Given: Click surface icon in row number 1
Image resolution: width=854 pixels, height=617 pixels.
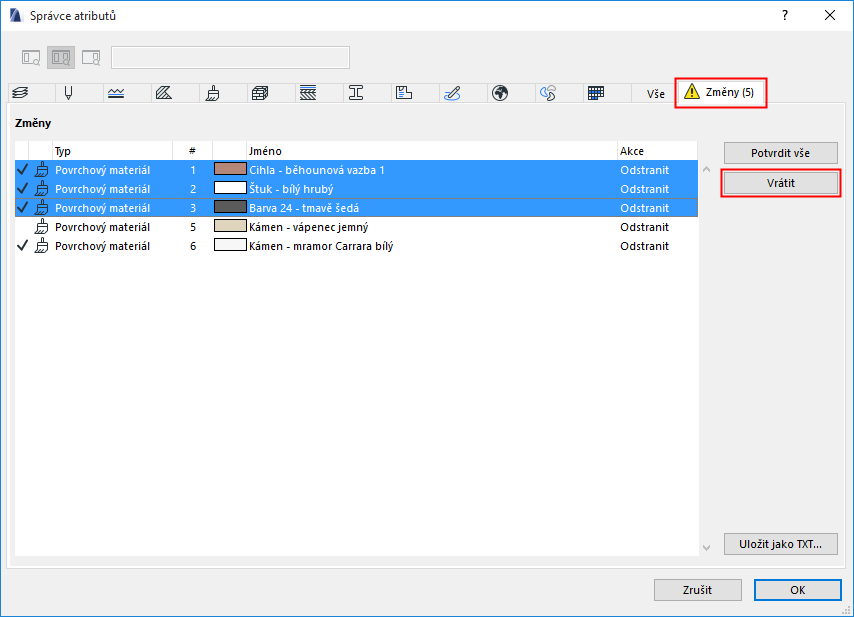Looking at the screenshot, I should pos(41,170).
